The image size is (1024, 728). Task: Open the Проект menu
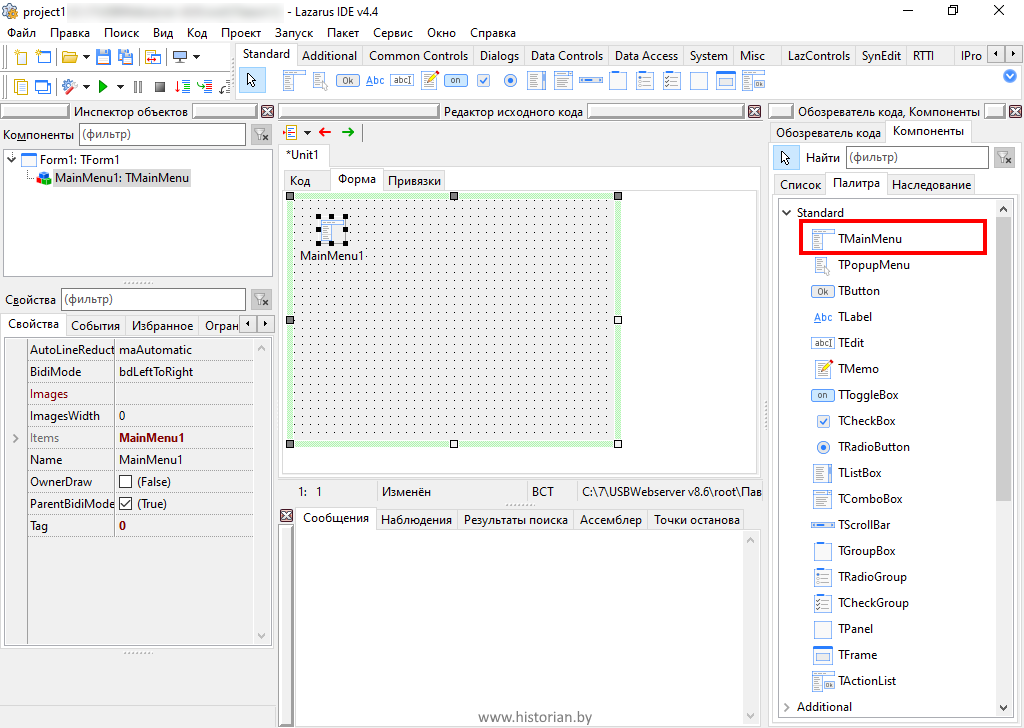pos(240,33)
